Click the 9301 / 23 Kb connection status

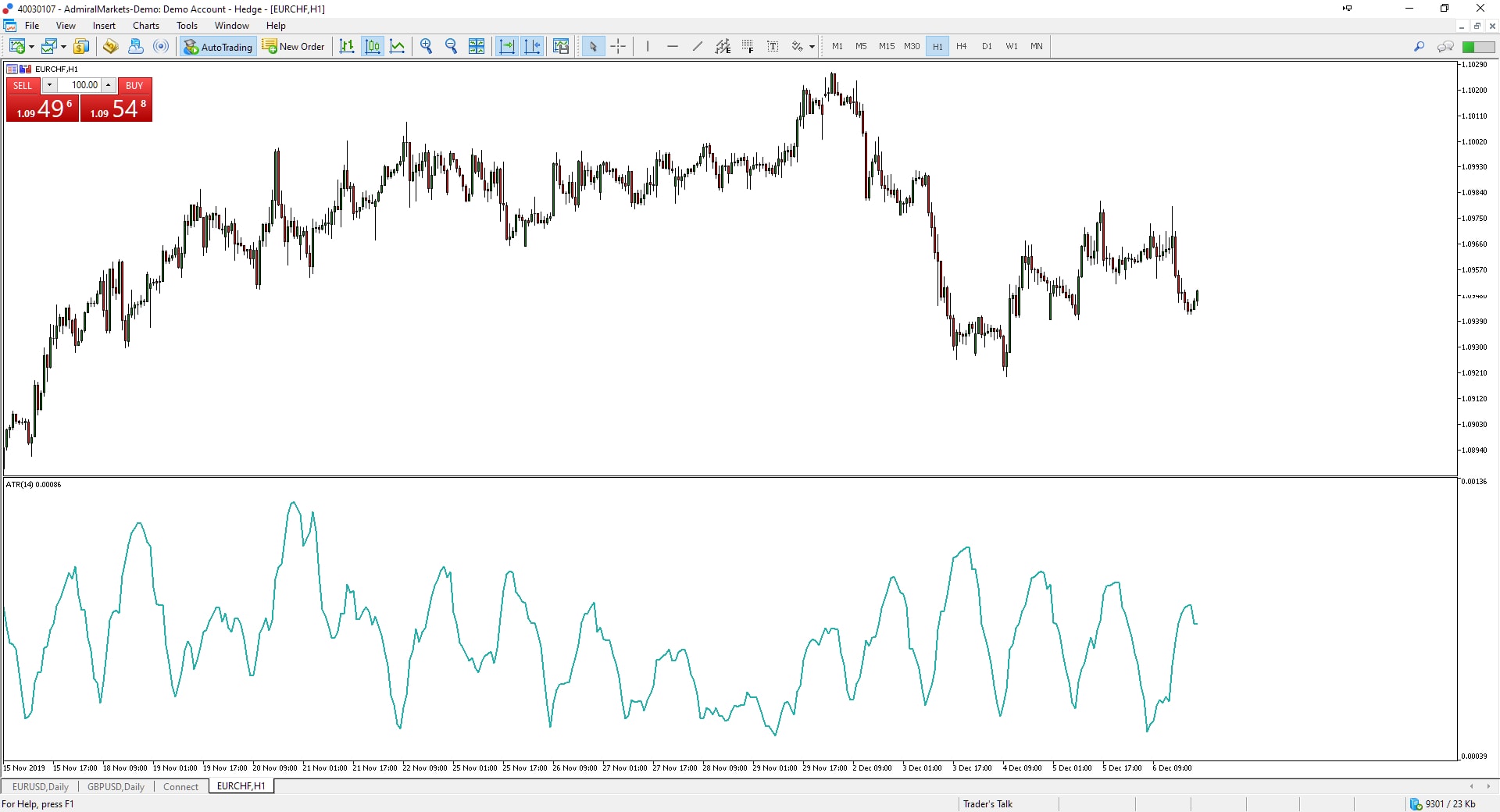(x=1443, y=804)
